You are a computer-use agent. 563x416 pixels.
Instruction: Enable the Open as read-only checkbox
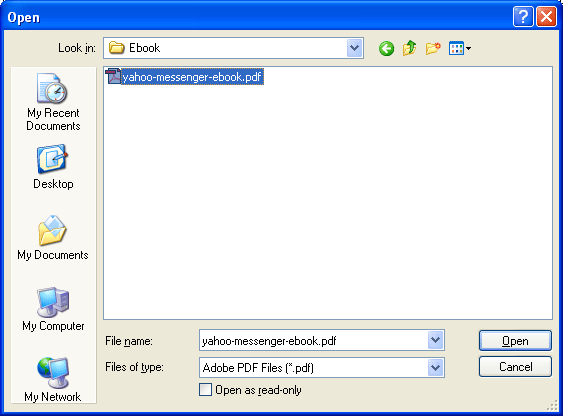click(205, 389)
